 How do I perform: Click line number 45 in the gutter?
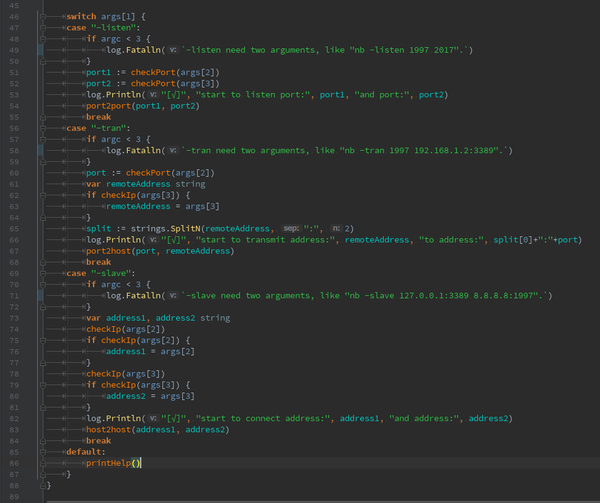pyautogui.click(x=14, y=5)
